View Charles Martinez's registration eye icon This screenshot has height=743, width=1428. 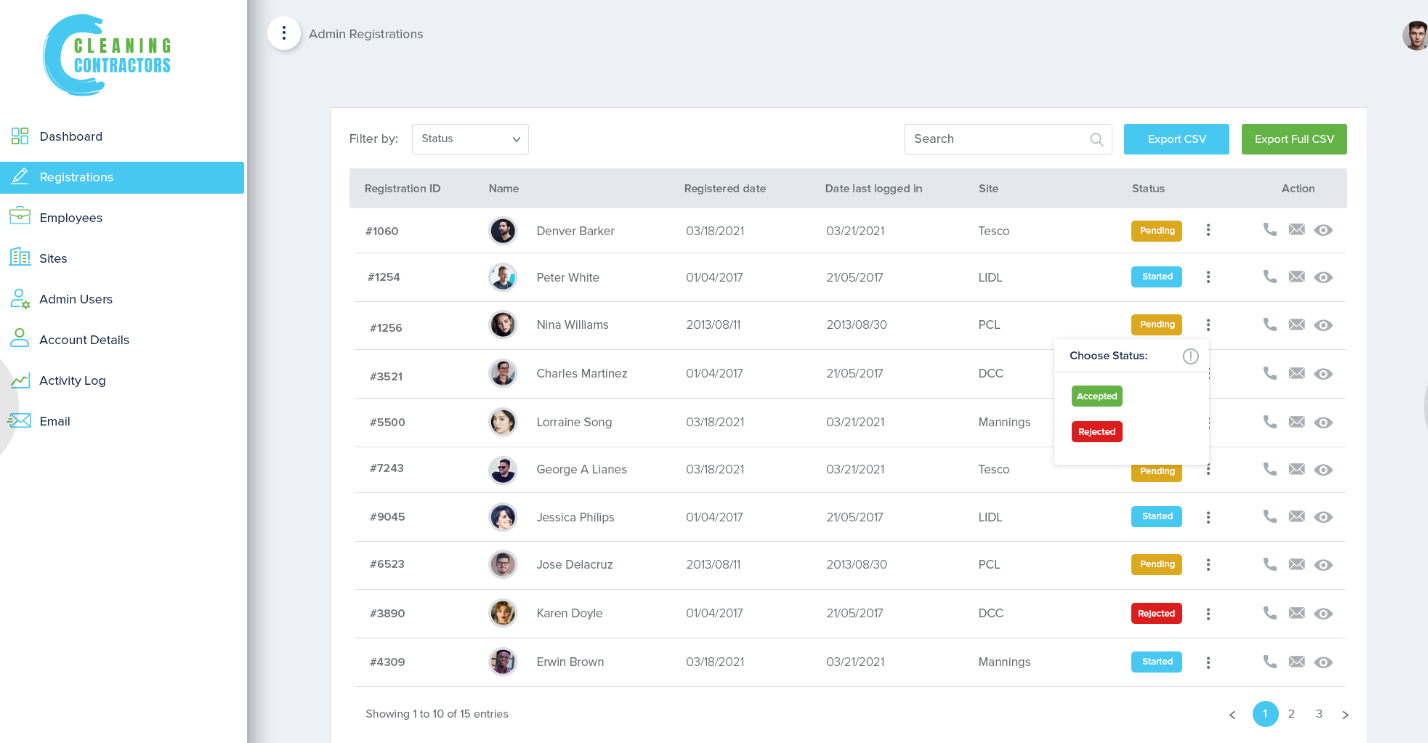click(1324, 373)
